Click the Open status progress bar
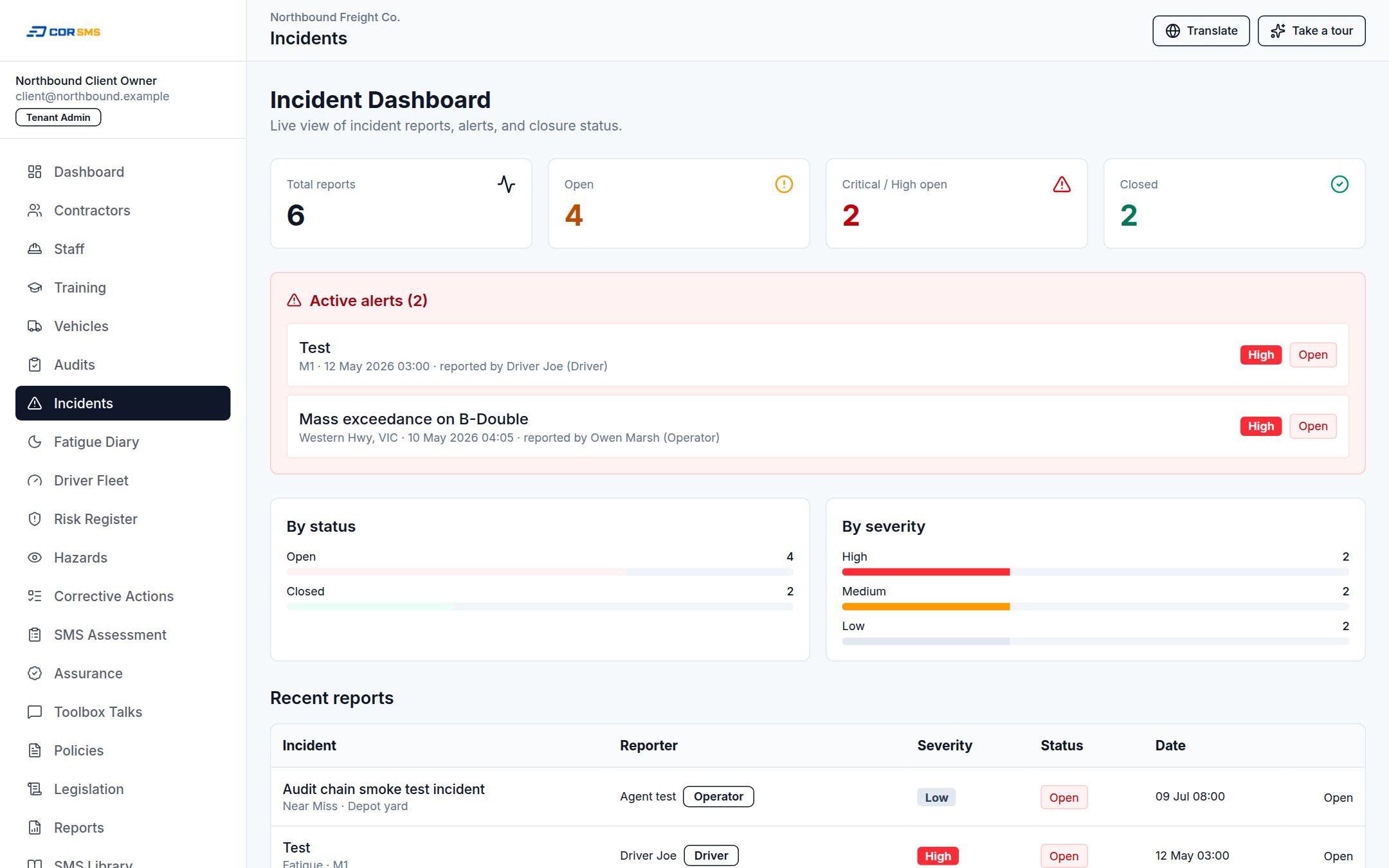The height and width of the screenshot is (868, 1389). click(x=540, y=572)
